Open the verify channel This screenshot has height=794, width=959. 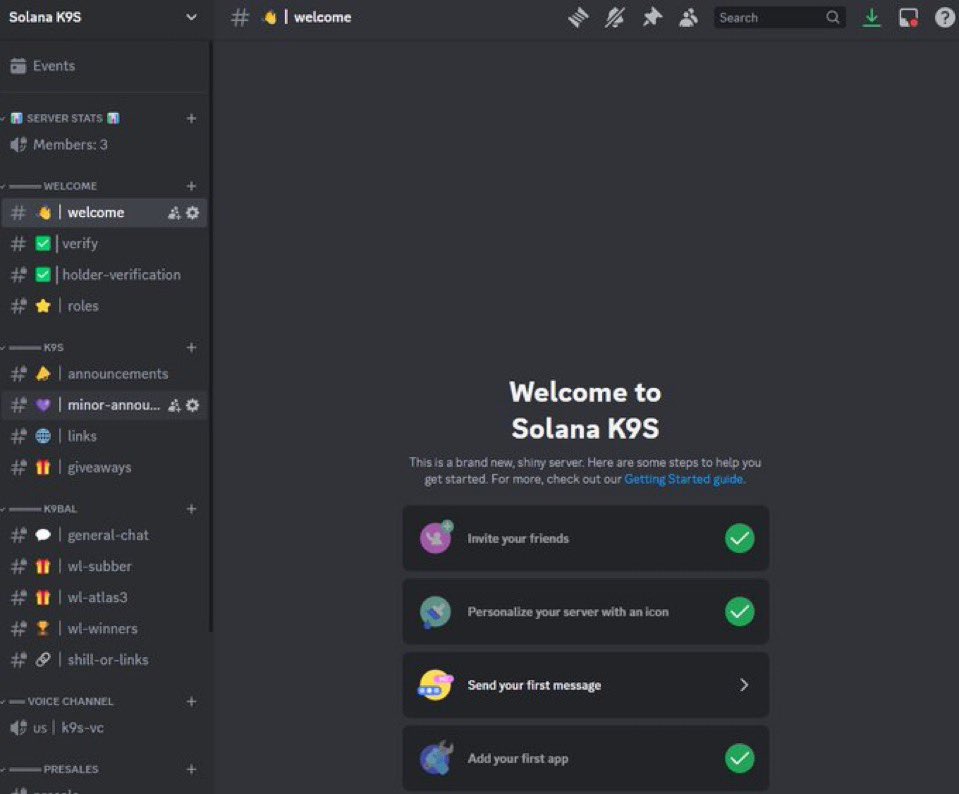[x=104, y=243]
